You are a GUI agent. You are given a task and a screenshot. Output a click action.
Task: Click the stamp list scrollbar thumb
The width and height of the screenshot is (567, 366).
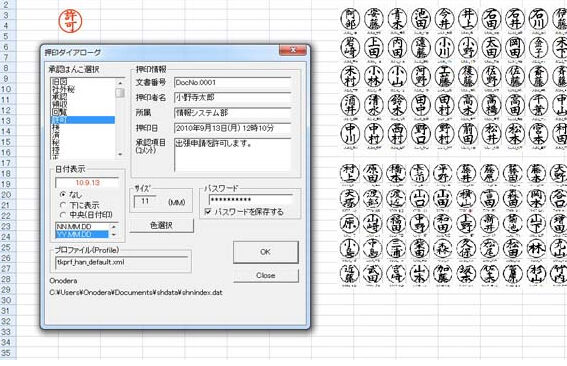120,93
